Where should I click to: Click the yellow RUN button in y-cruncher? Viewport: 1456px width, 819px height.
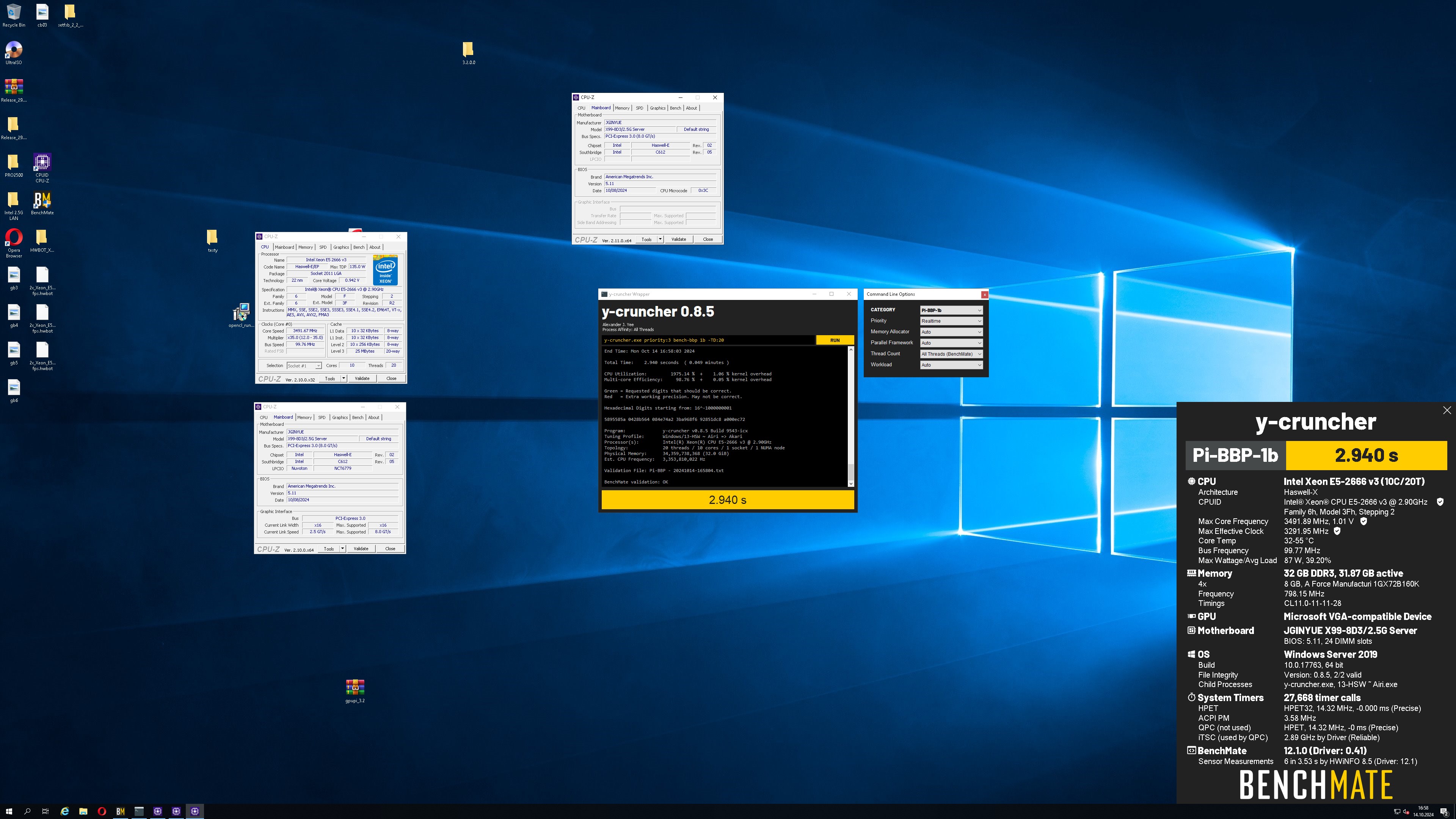click(835, 340)
